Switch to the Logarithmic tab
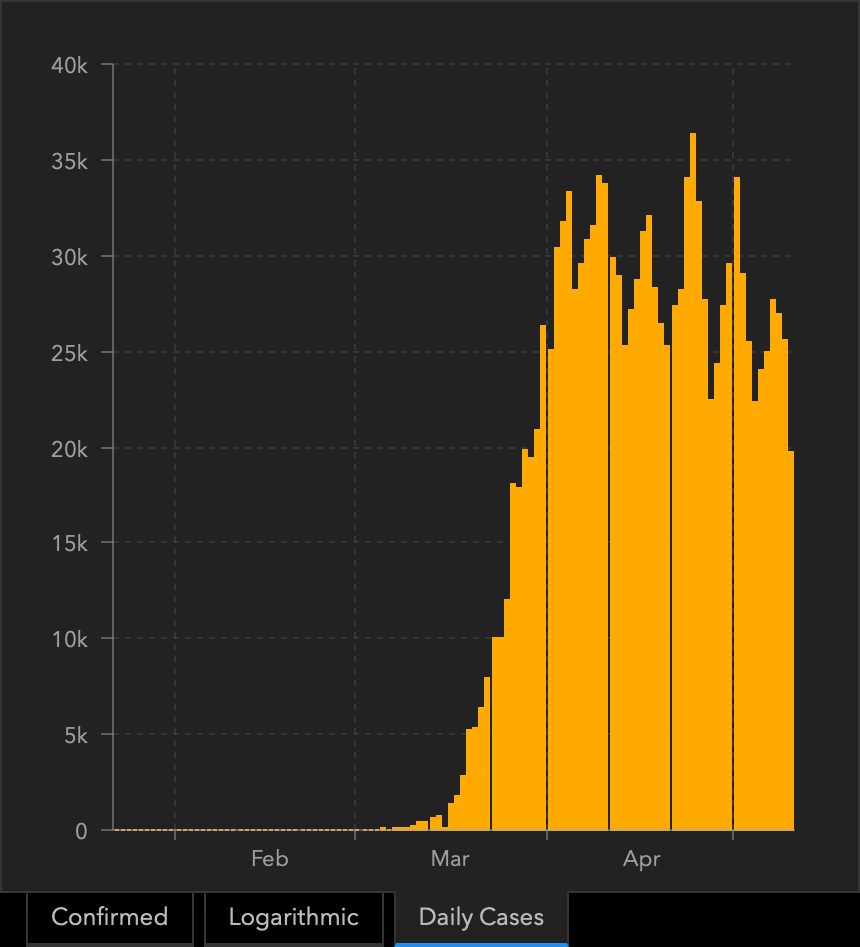Image resolution: width=860 pixels, height=947 pixels. click(294, 917)
